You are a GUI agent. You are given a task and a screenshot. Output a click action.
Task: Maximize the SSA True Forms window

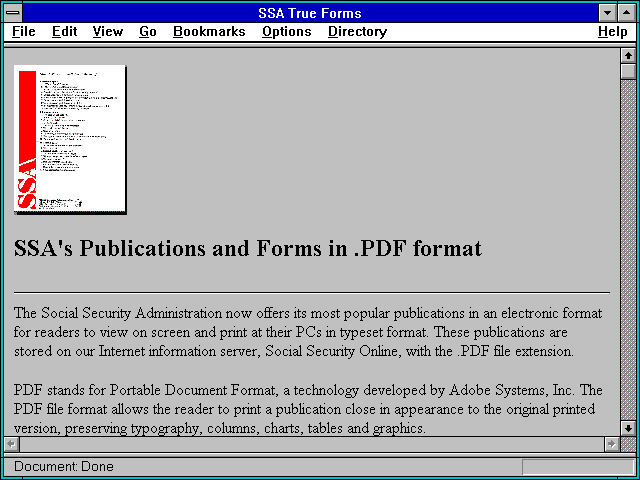626,13
